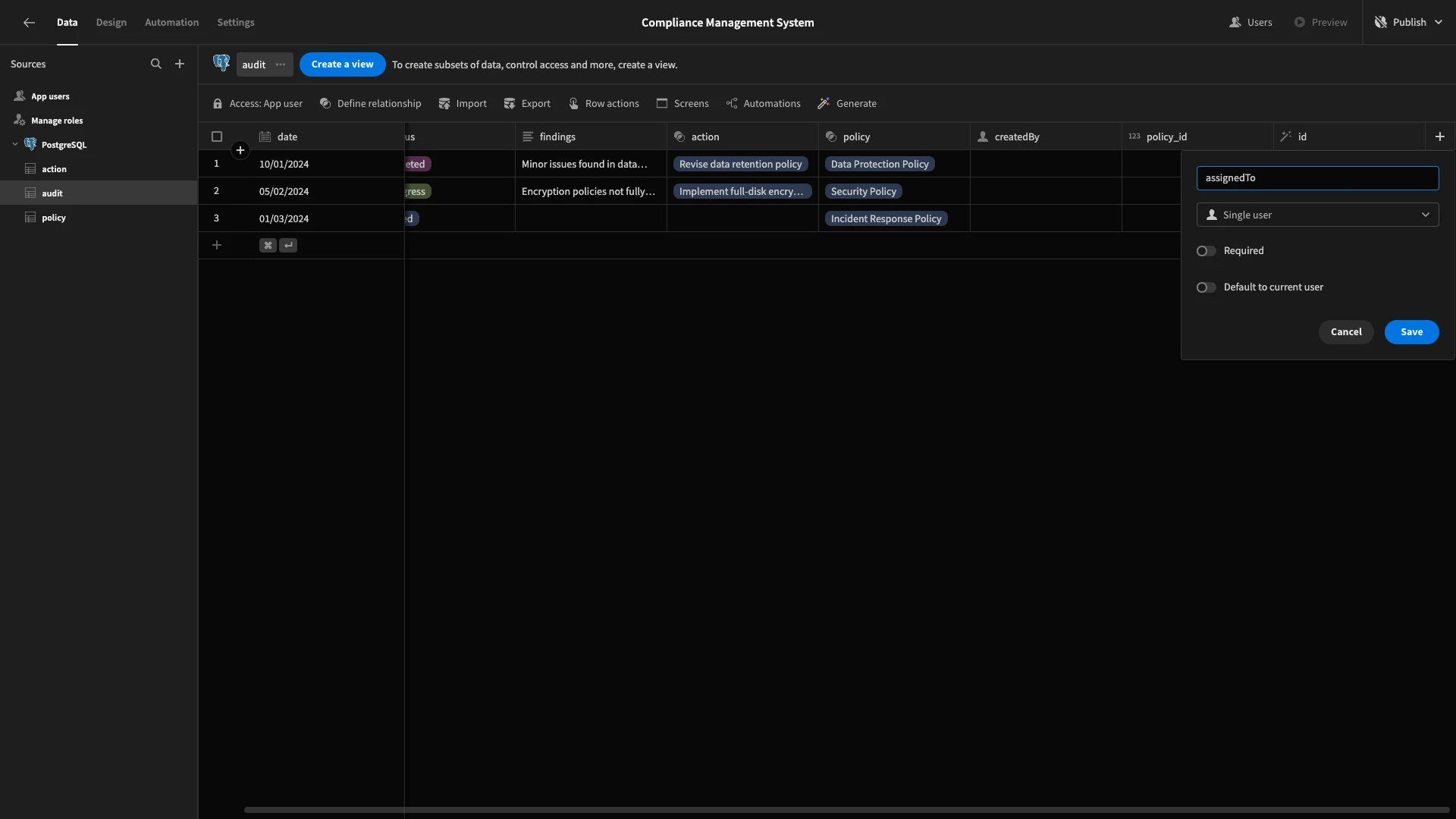Click the policy column header
This screenshot has height=819, width=1456.
(894, 136)
